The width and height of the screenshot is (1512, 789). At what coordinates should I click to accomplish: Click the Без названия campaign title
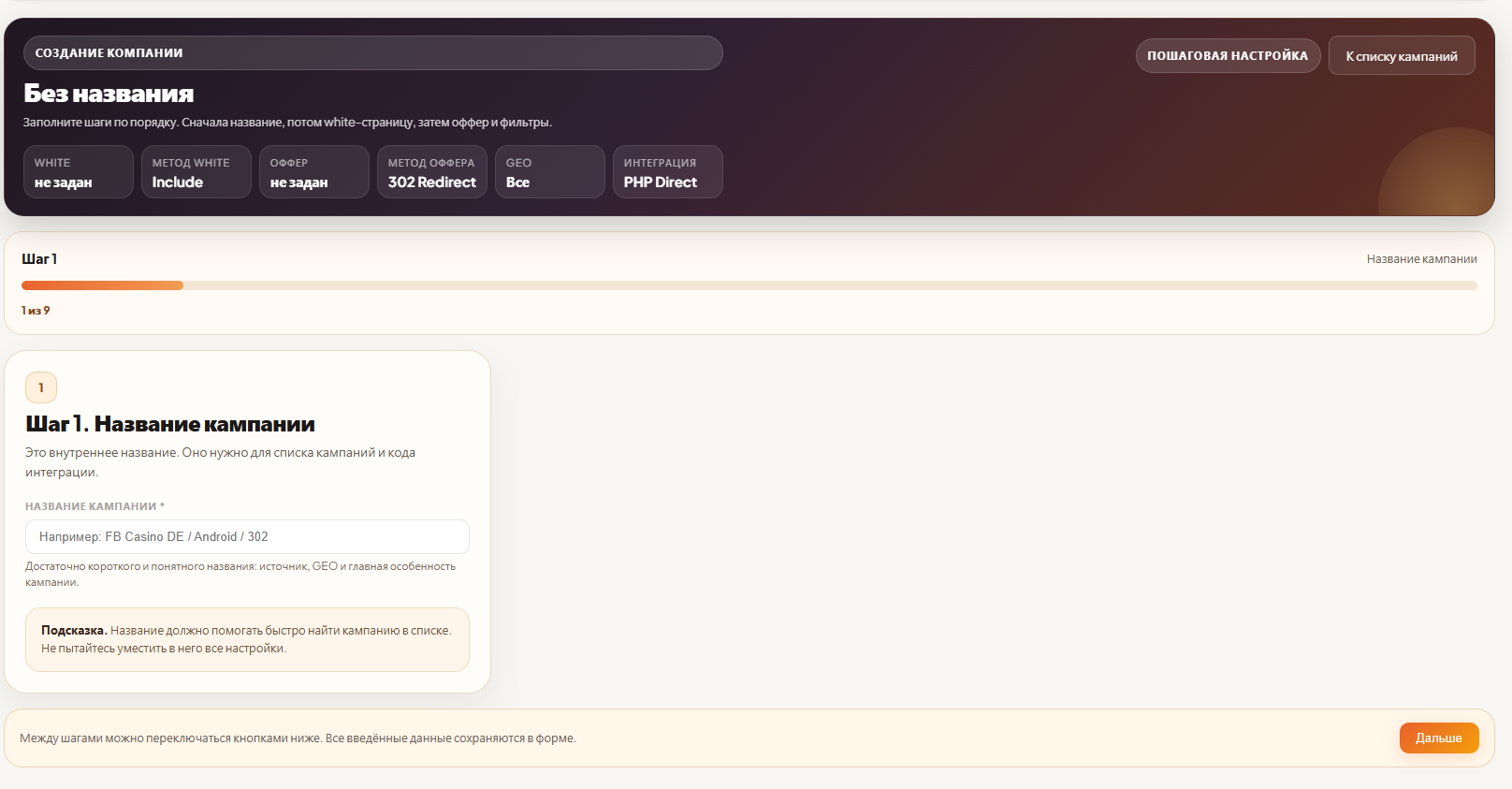[x=109, y=94]
